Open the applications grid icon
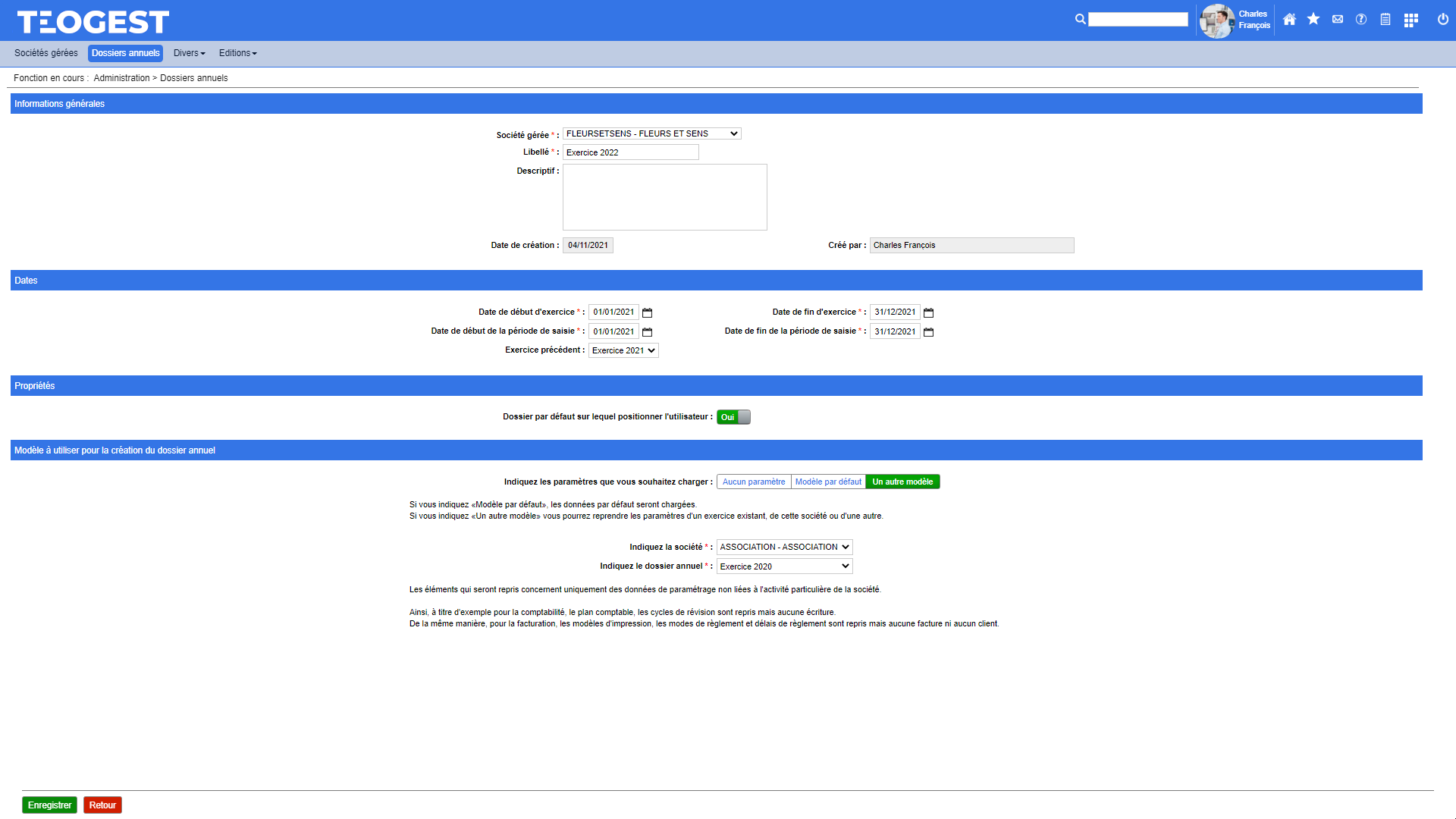1456x819 pixels. click(x=1410, y=20)
